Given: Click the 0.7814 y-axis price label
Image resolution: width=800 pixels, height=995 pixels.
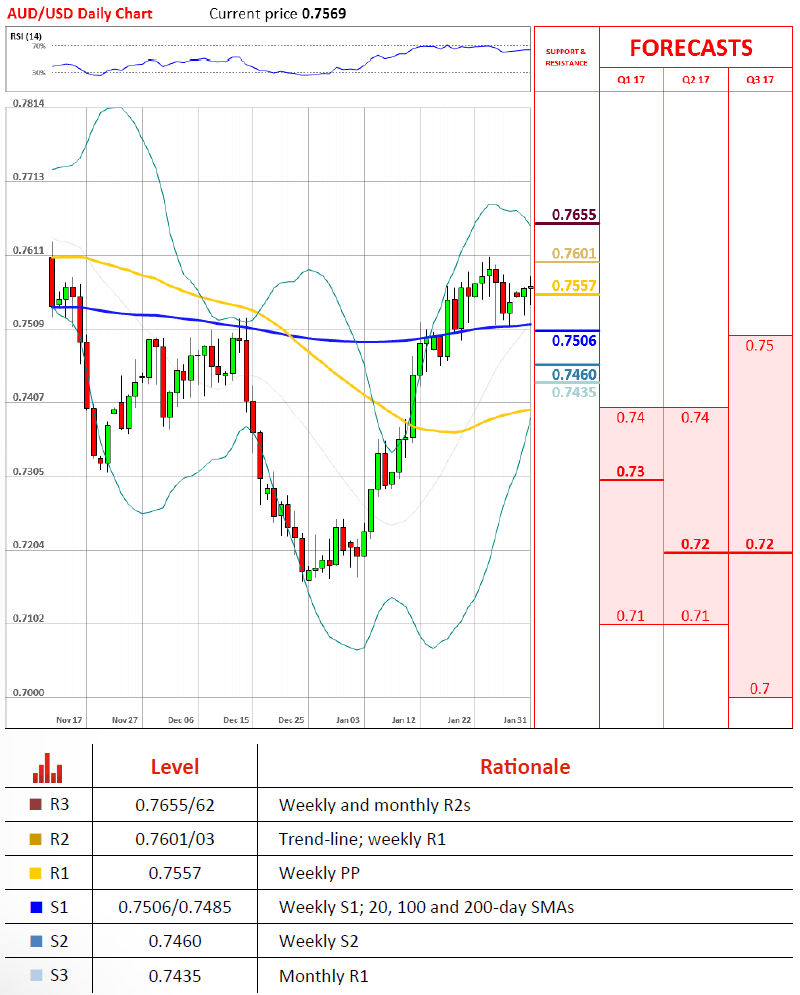Looking at the screenshot, I should [x=29, y=103].
